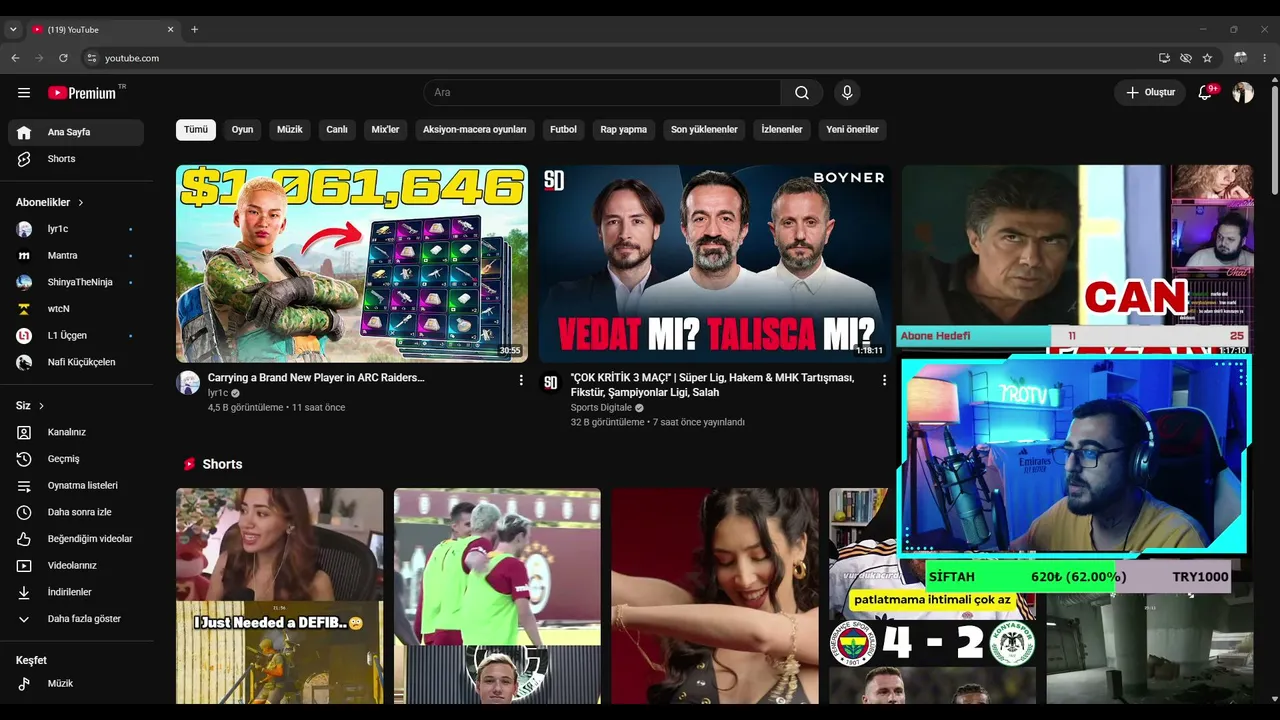Select the İzlenenler filter chip
This screenshot has width=1280, height=720.
click(x=782, y=130)
